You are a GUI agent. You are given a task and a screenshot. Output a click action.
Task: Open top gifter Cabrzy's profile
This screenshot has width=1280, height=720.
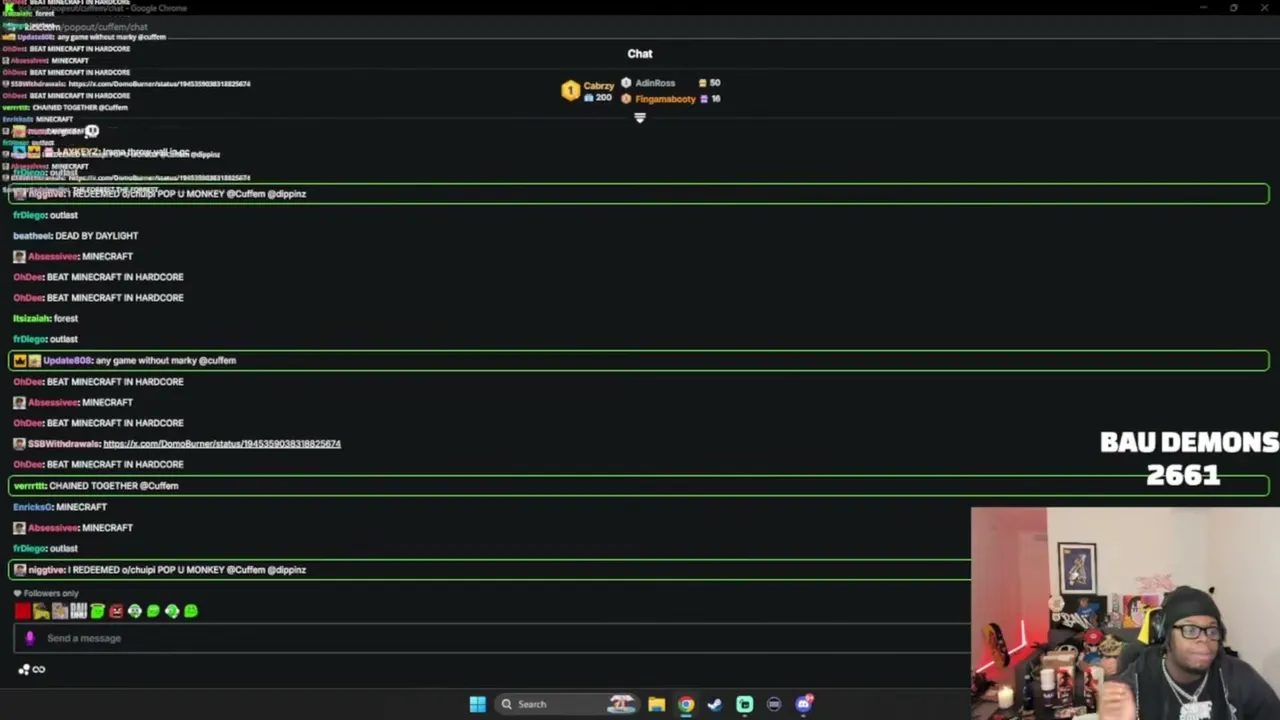click(598, 86)
